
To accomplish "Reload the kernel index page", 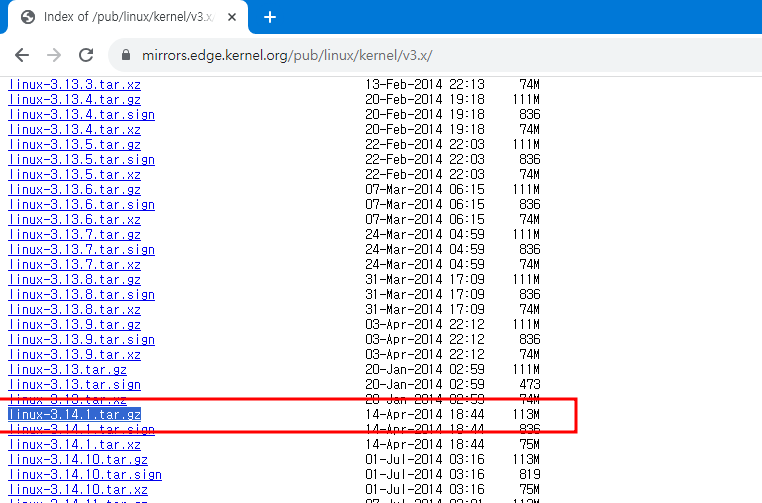I will (86, 55).
